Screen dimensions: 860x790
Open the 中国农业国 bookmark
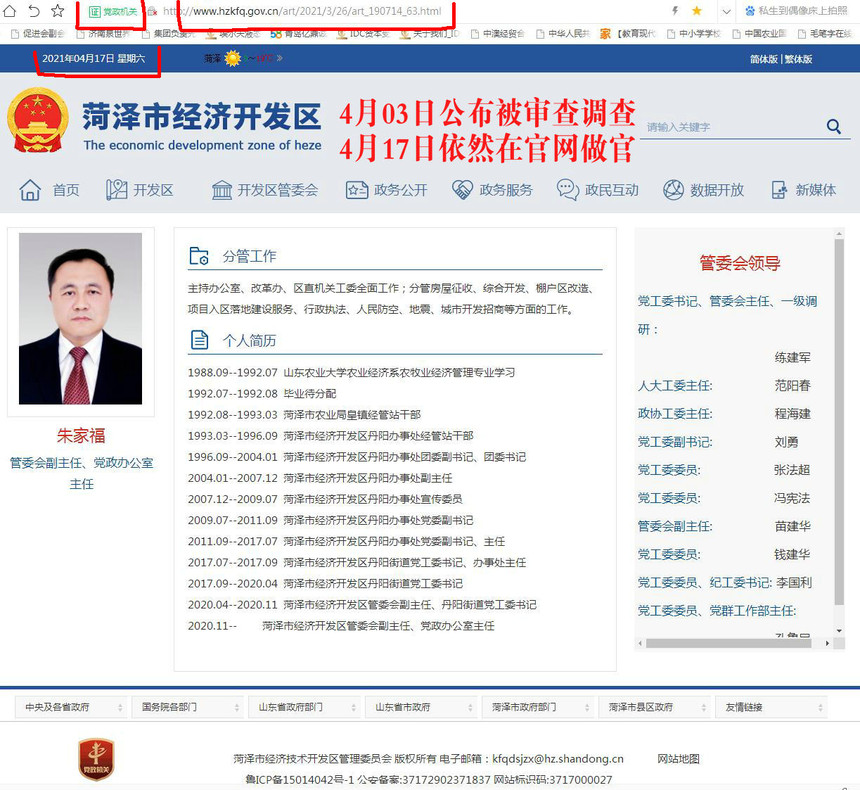[759, 34]
